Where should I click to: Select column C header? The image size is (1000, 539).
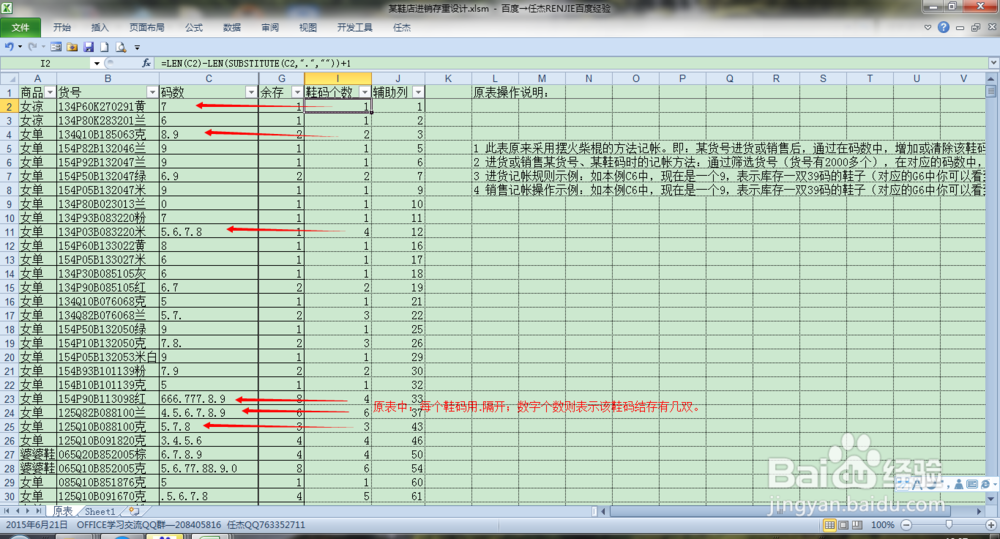tap(209, 78)
